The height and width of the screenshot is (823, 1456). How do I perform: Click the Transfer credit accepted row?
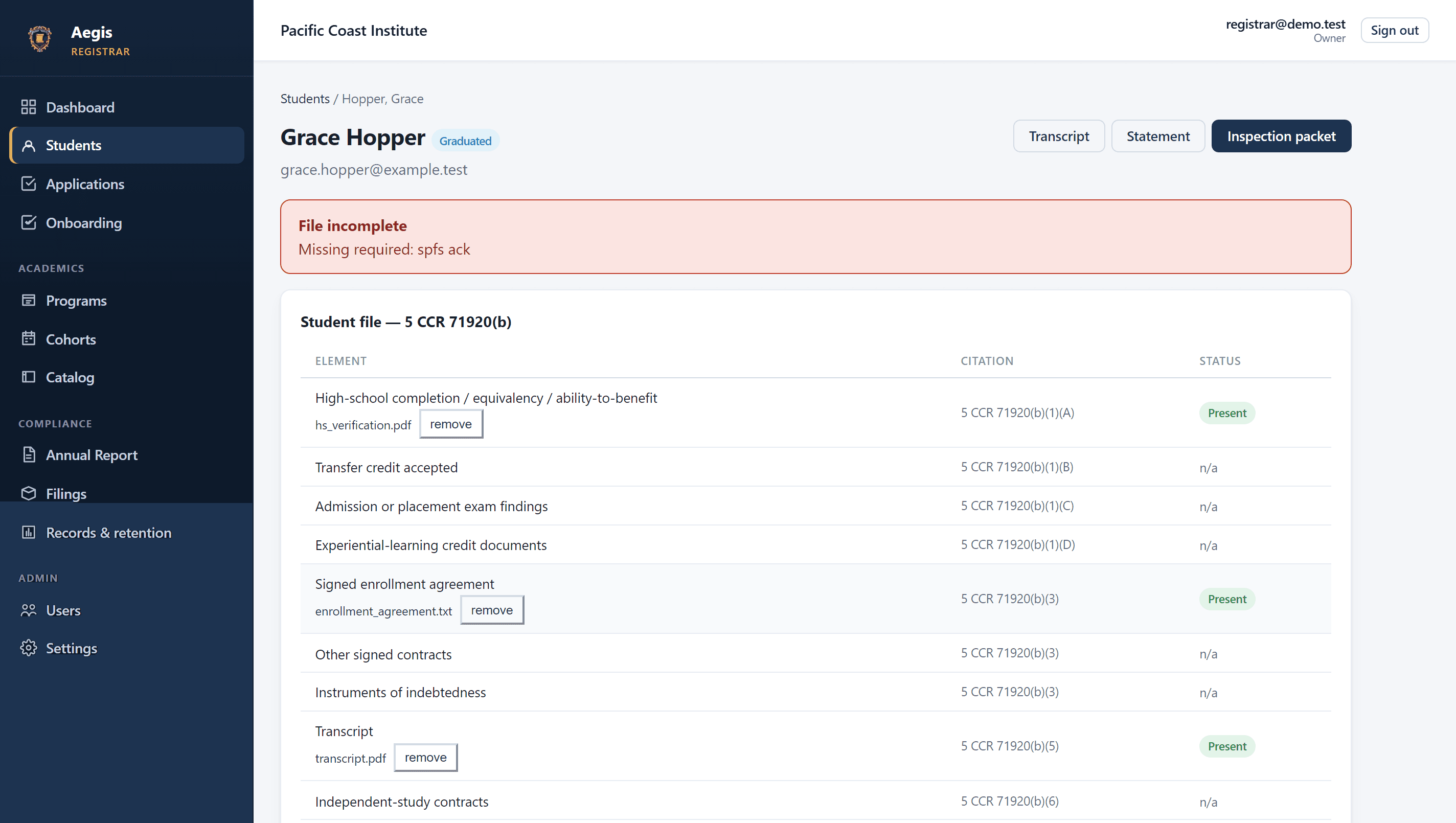[815, 467]
